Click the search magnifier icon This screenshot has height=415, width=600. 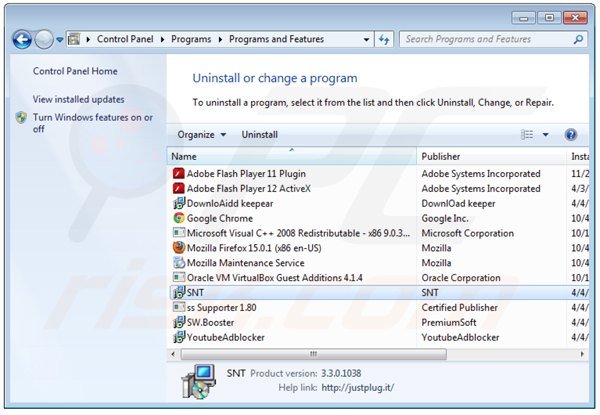(x=578, y=39)
